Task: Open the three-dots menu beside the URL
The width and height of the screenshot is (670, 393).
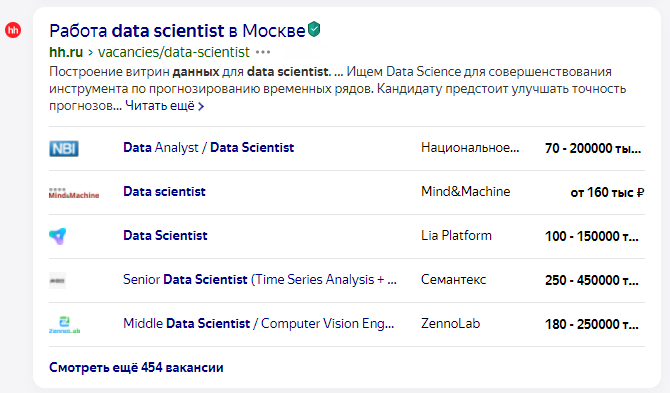Action: click(263, 52)
